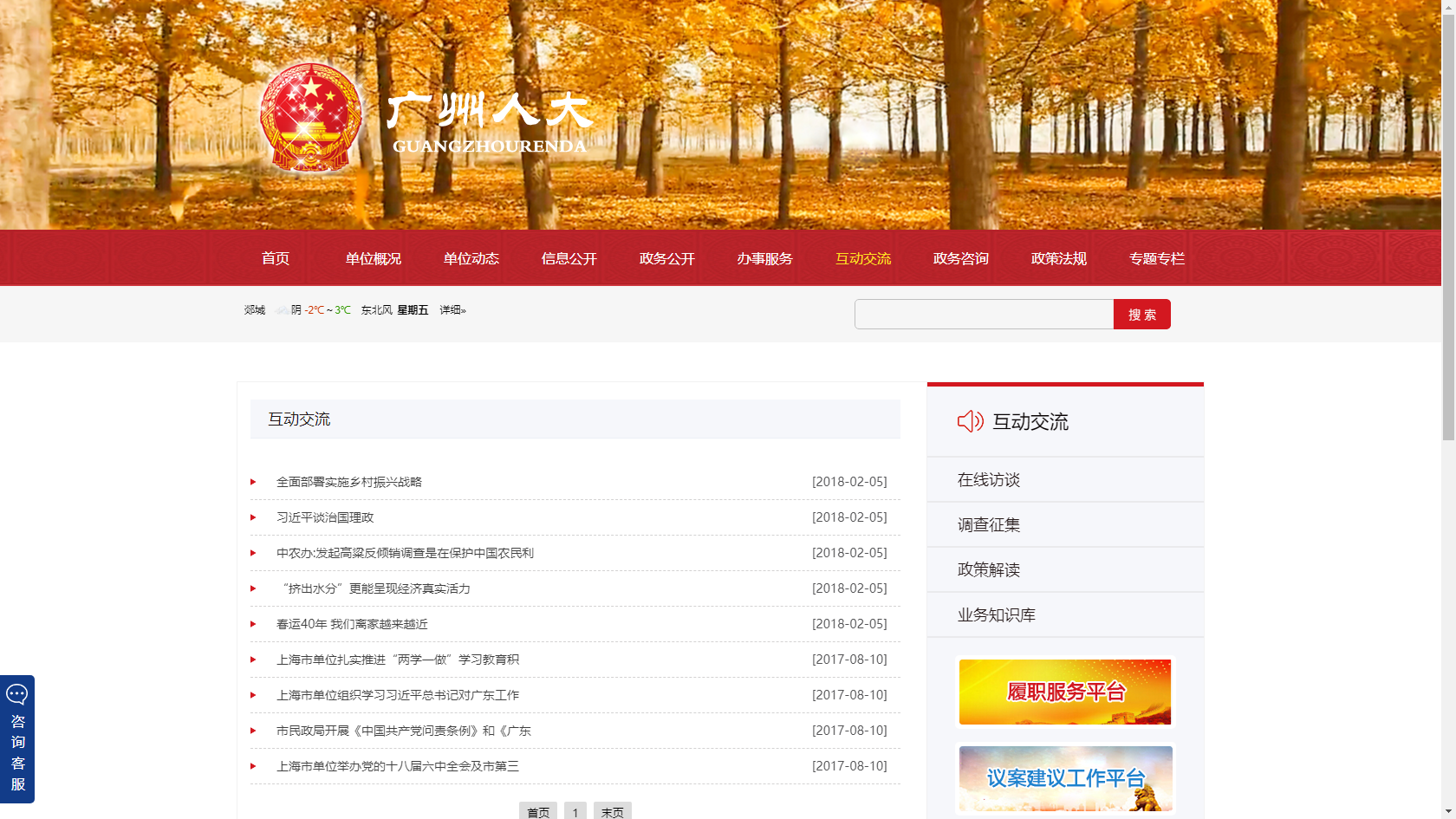
Task: Click red arrow bullet beside 春运40年 item
Action: coord(253,624)
